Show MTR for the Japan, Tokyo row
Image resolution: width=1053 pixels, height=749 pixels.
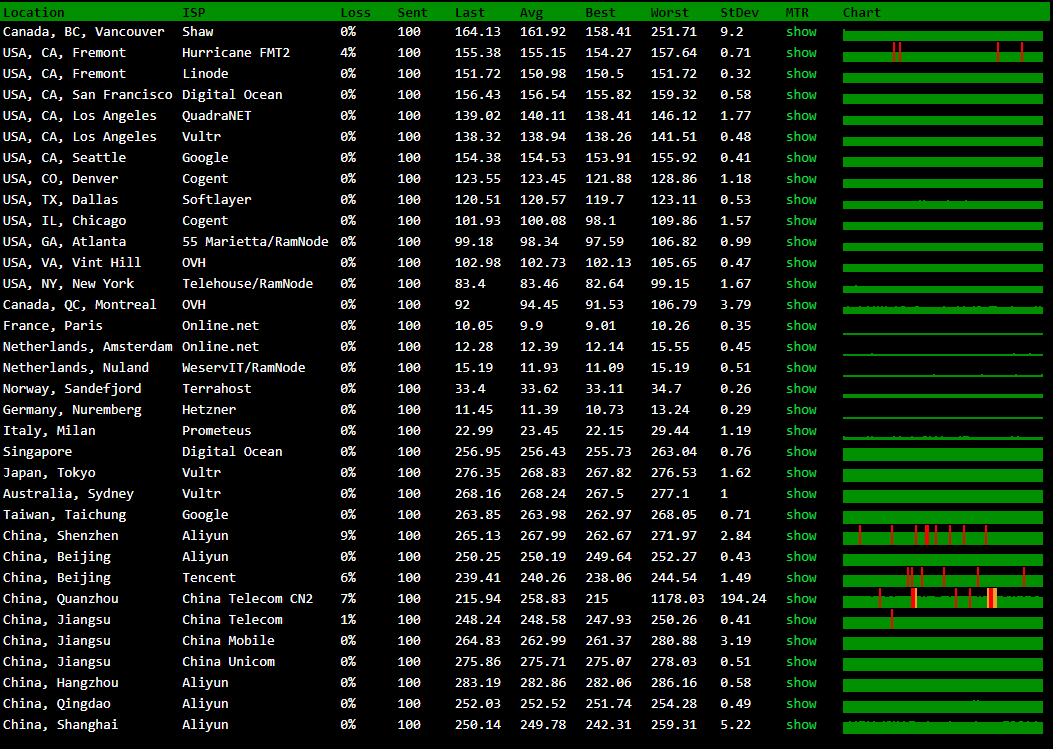[801, 473]
